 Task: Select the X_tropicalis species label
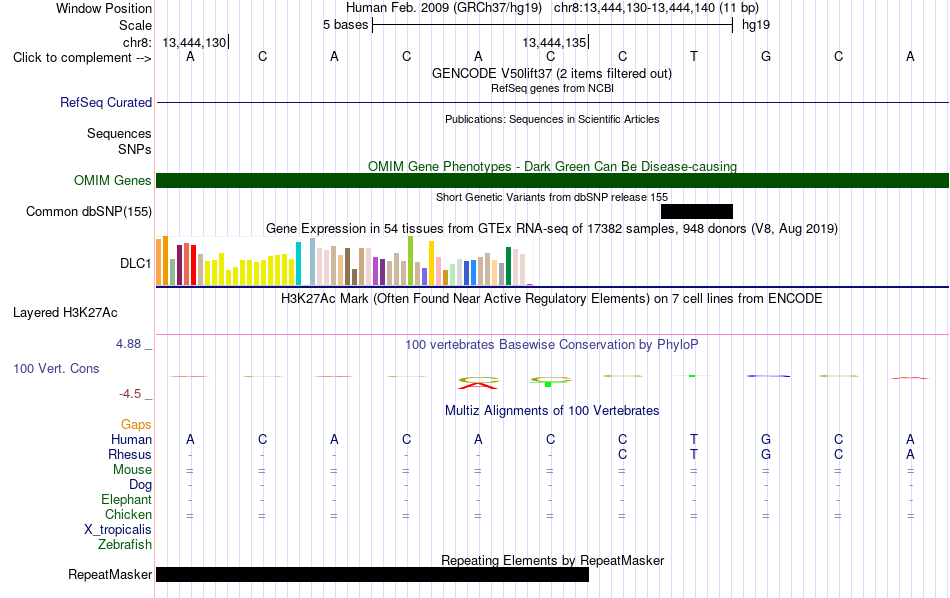118,530
